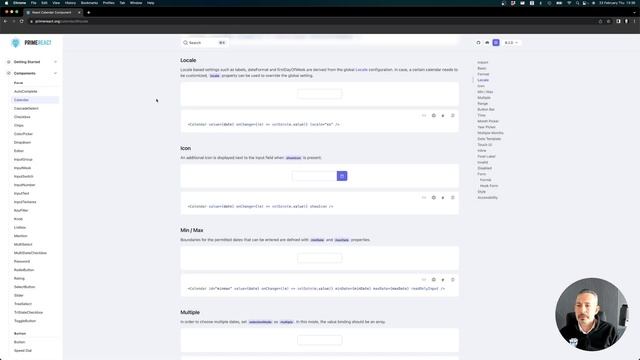640x360 pixels.
Task: Open the purple theme configurator button
Action: 496,42
